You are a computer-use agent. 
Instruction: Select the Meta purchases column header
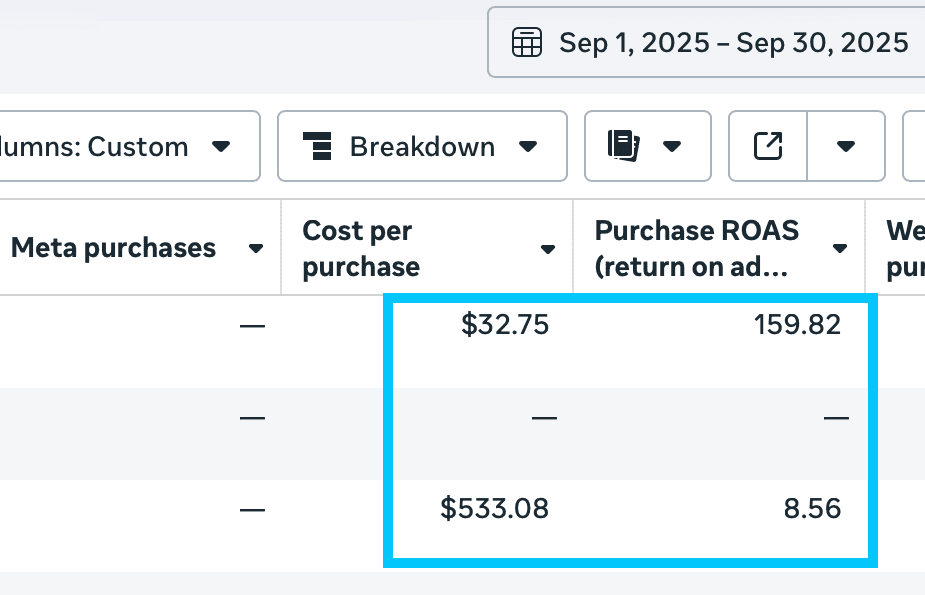tap(113, 248)
